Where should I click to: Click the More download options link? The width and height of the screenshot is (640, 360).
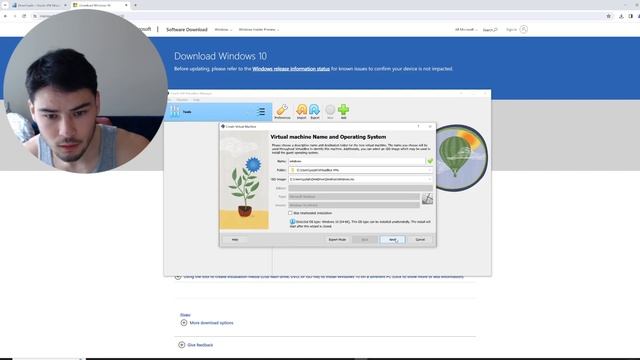211,323
